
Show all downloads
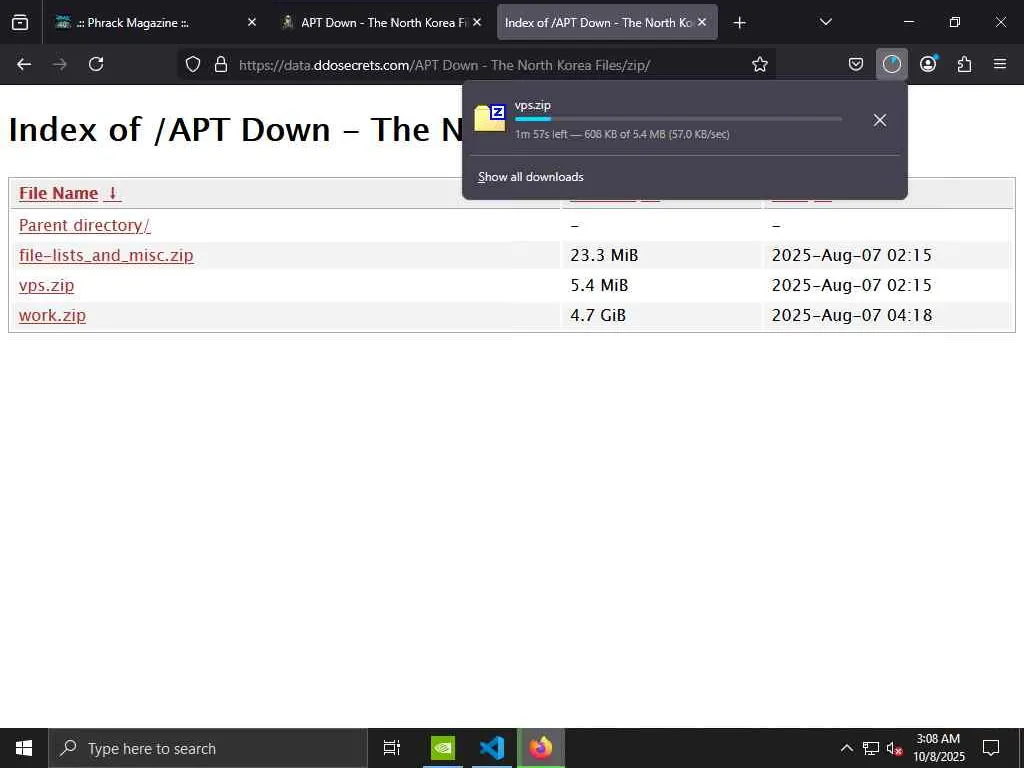(531, 177)
